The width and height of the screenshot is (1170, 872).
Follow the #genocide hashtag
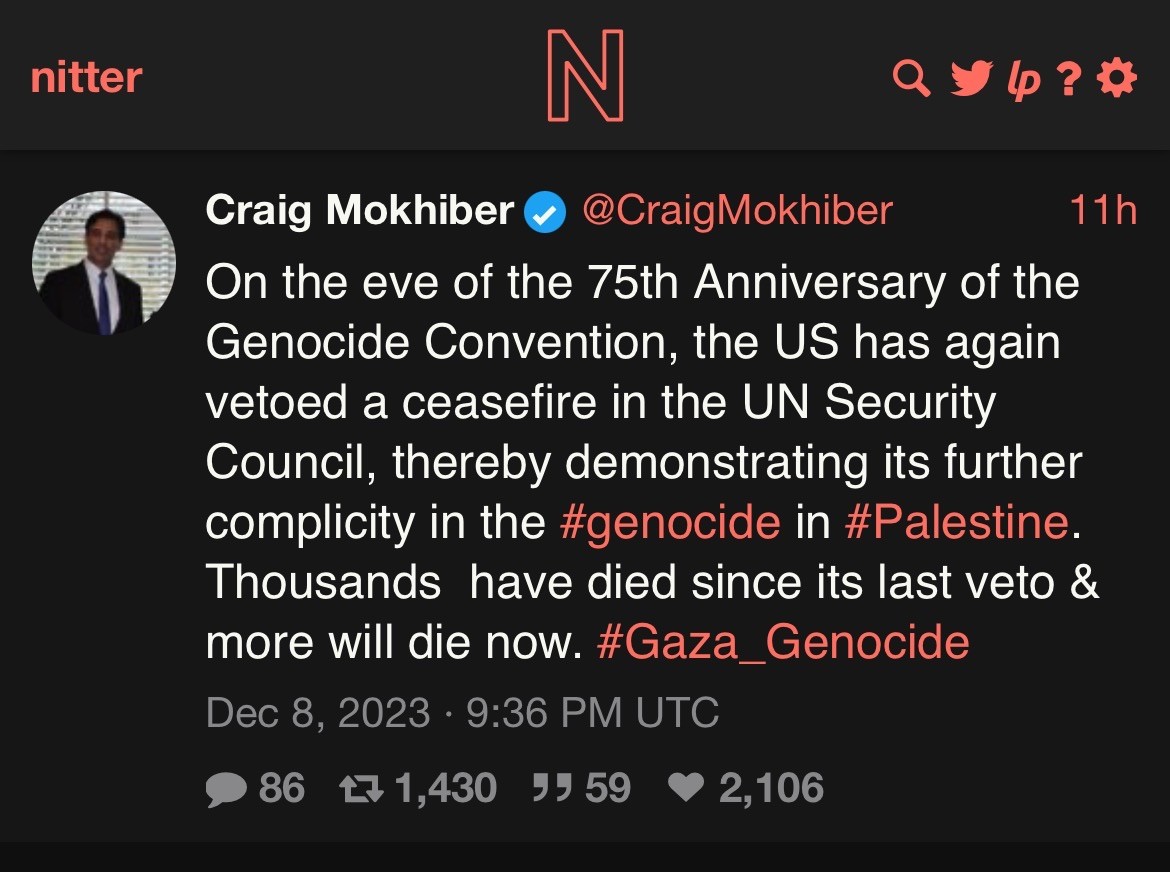[670, 523]
